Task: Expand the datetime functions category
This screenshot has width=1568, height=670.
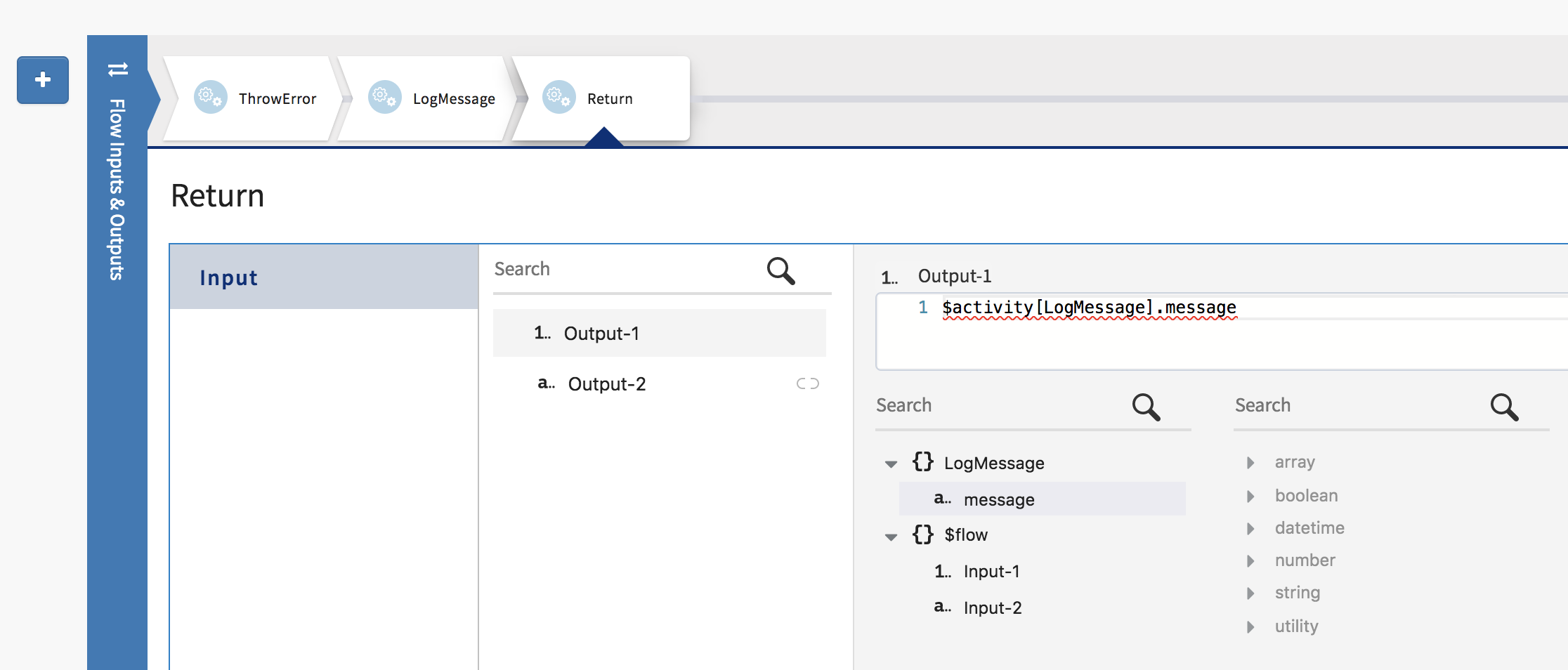Action: [1250, 529]
